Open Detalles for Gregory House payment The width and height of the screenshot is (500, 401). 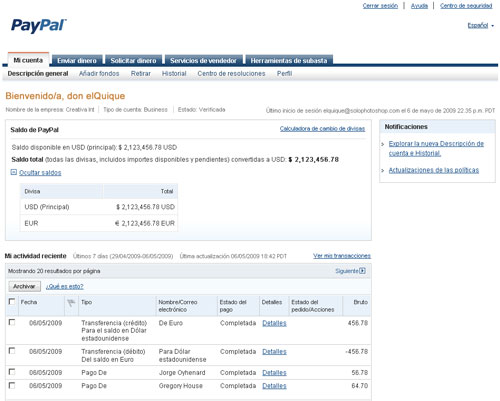tap(274, 386)
